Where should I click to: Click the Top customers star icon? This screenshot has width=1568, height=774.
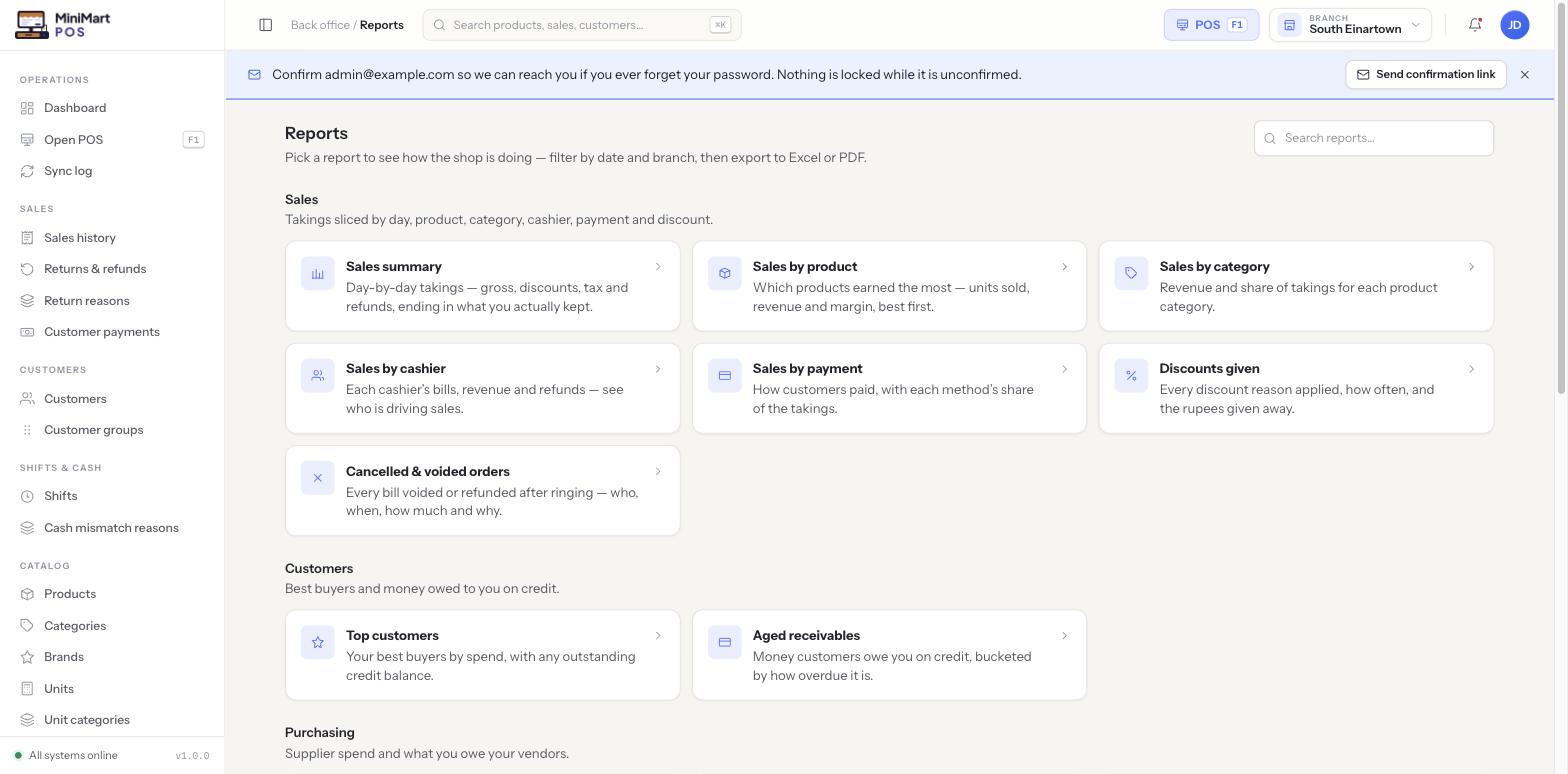[x=318, y=643]
